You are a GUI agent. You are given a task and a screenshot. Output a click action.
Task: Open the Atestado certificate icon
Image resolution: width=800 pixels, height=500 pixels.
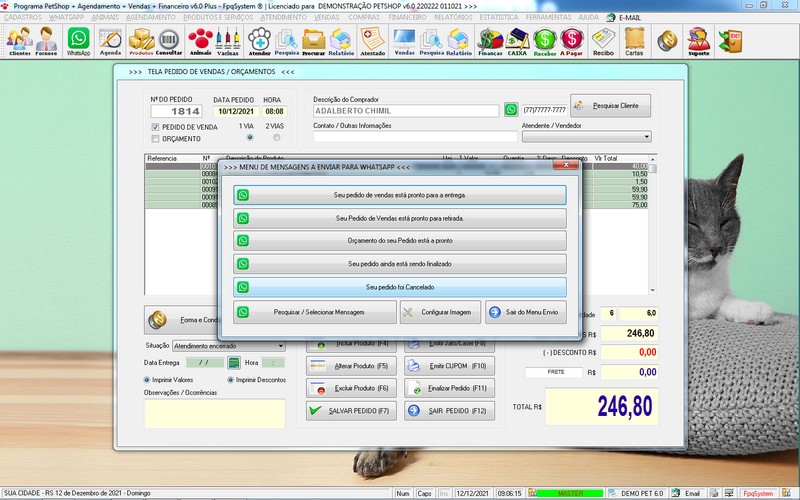pyautogui.click(x=372, y=41)
